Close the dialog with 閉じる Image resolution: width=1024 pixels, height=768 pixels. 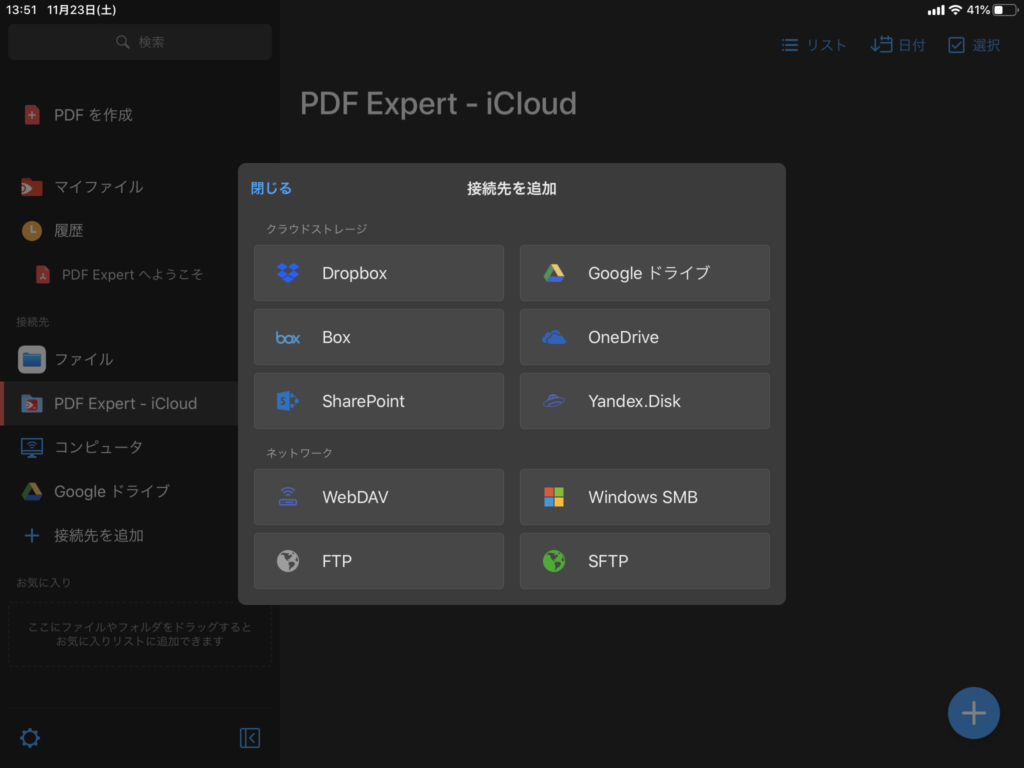coord(271,189)
